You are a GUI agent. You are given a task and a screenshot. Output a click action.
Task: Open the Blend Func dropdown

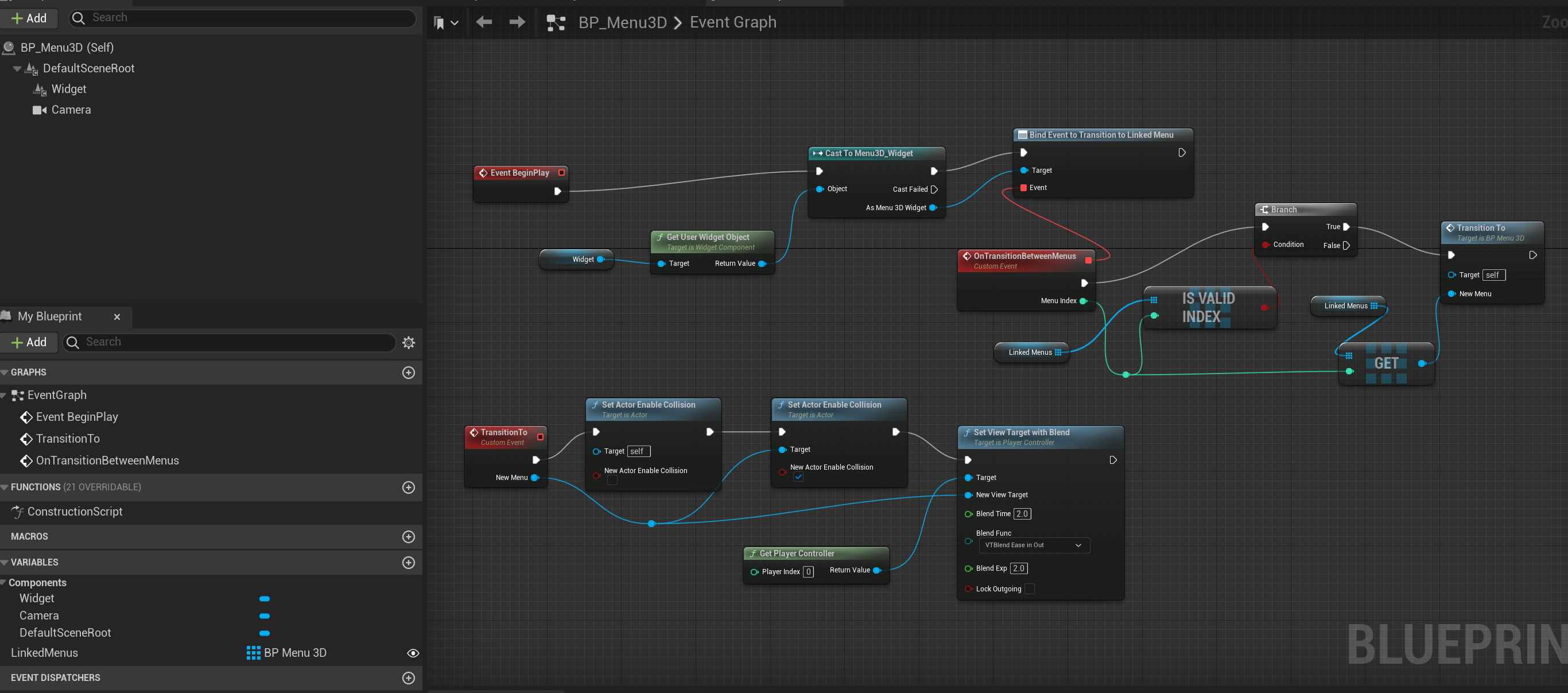tap(1034, 545)
